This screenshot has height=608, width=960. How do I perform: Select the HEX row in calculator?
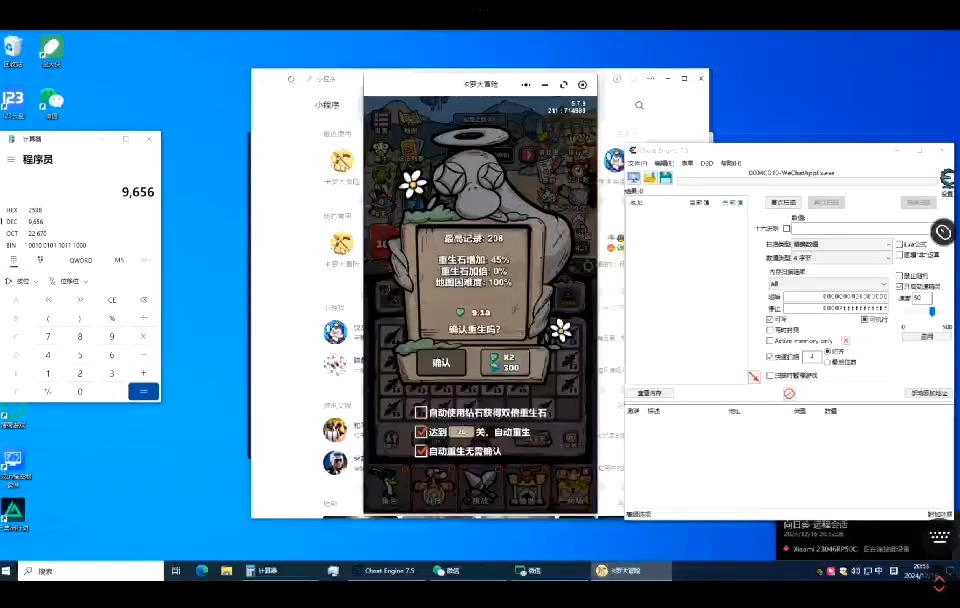[x=80, y=210]
